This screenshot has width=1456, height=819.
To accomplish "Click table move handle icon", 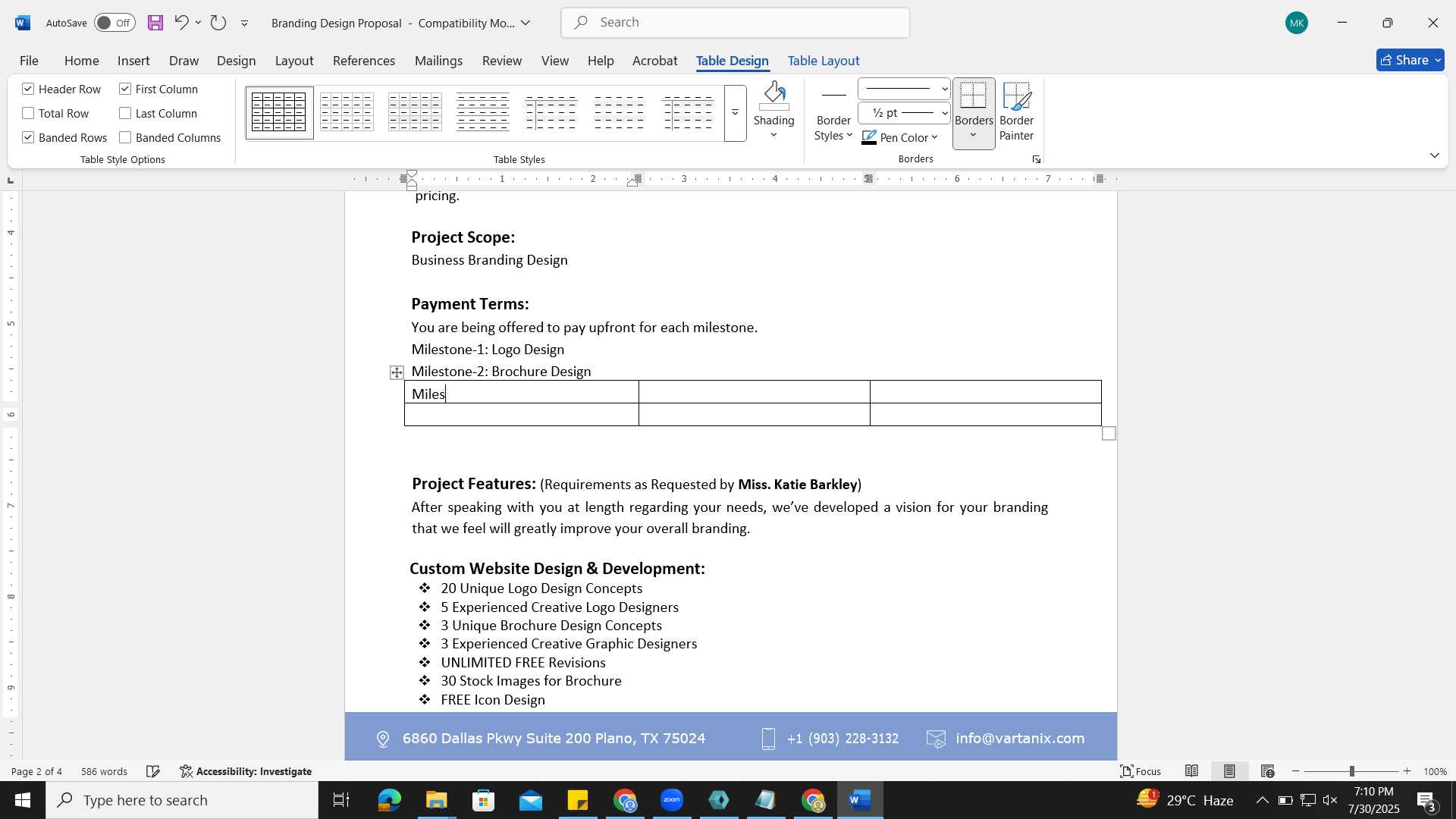I will [397, 372].
